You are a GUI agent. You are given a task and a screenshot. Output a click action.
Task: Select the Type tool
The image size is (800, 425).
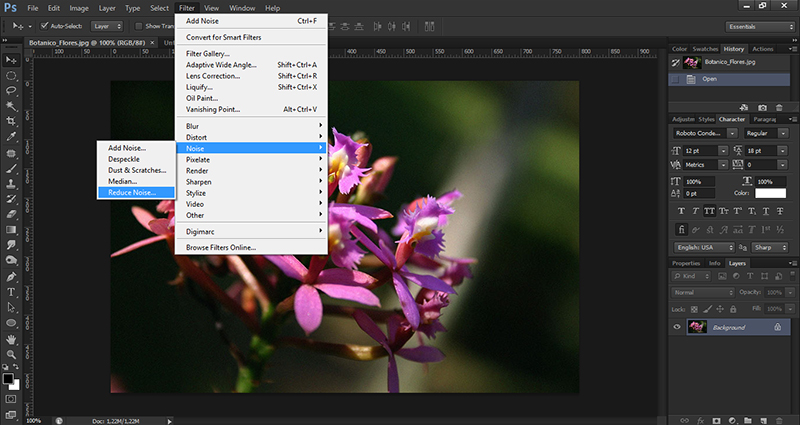tap(11, 292)
